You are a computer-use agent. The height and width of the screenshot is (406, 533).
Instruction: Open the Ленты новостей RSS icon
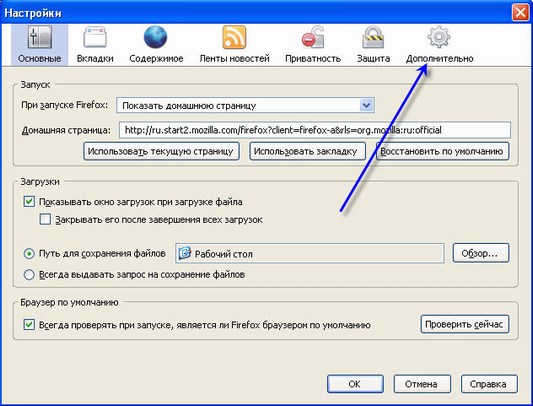pos(234,37)
